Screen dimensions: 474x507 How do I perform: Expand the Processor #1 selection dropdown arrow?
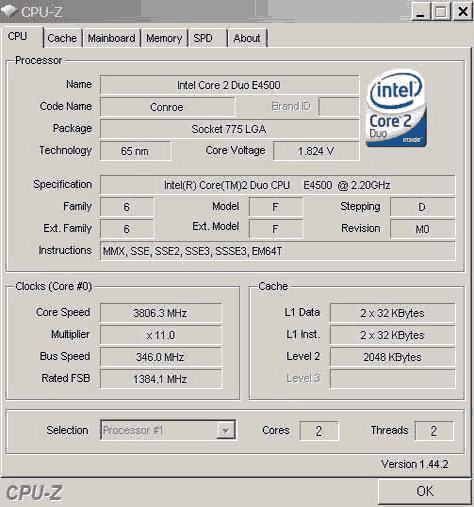(x=226, y=430)
